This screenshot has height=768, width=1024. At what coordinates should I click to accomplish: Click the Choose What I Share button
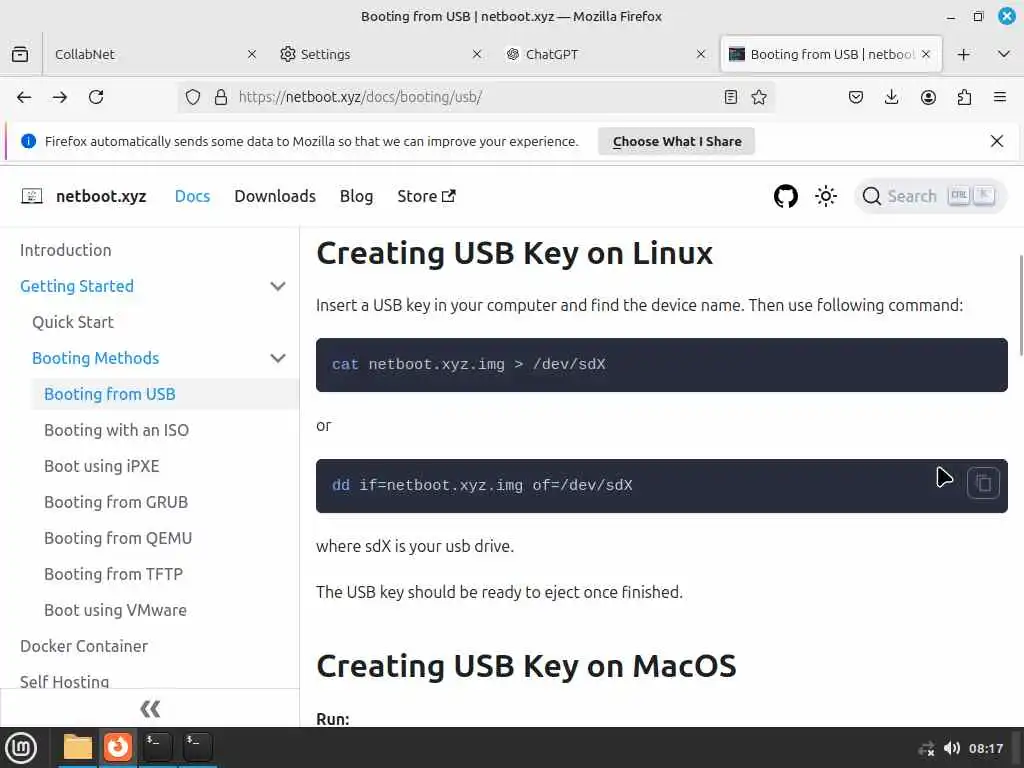[x=677, y=141]
